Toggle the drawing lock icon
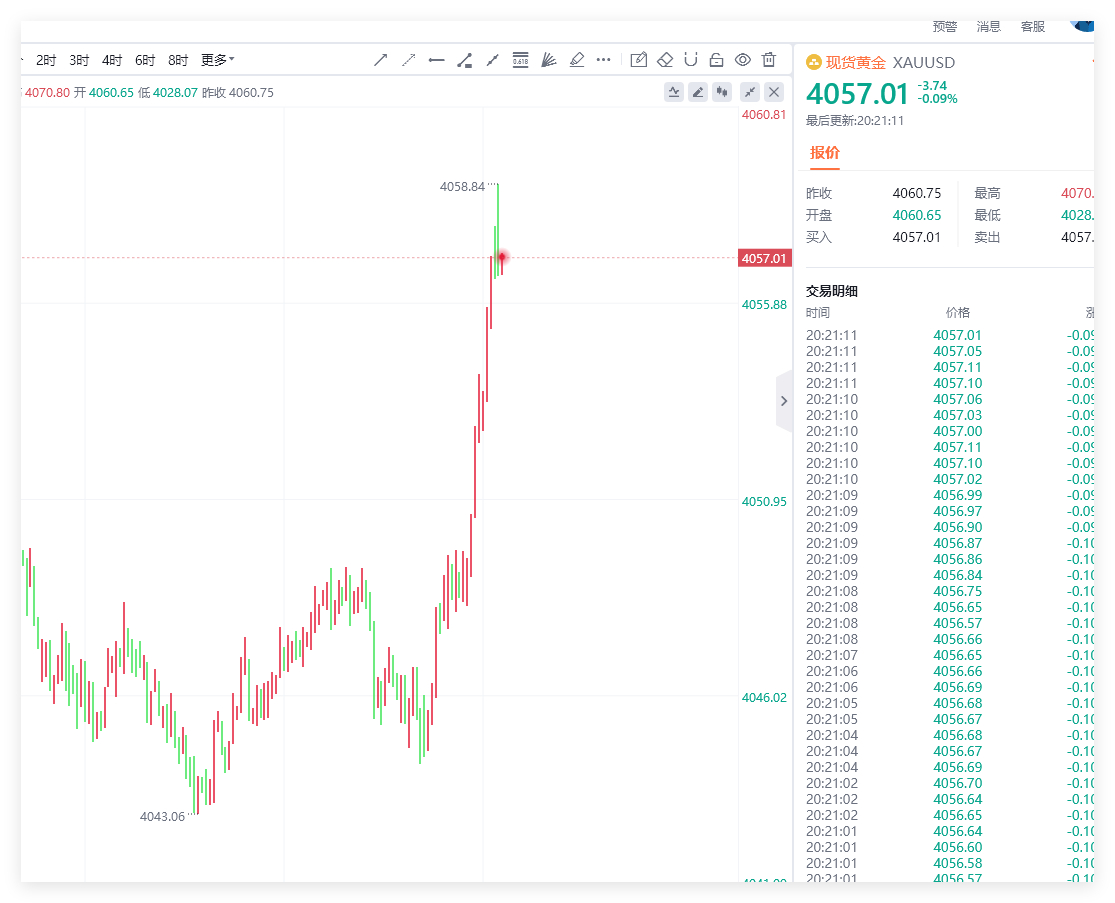 point(717,60)
